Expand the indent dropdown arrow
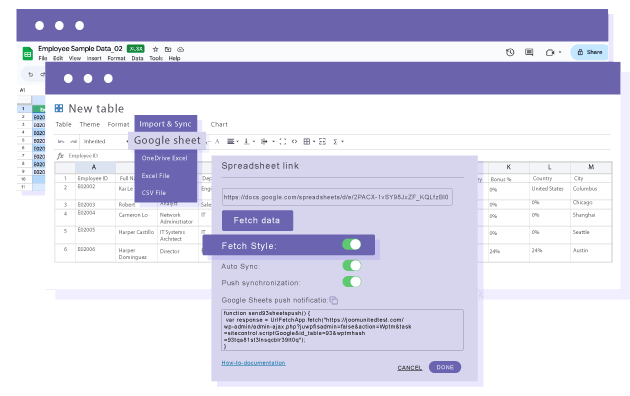 tap(273, 141)
